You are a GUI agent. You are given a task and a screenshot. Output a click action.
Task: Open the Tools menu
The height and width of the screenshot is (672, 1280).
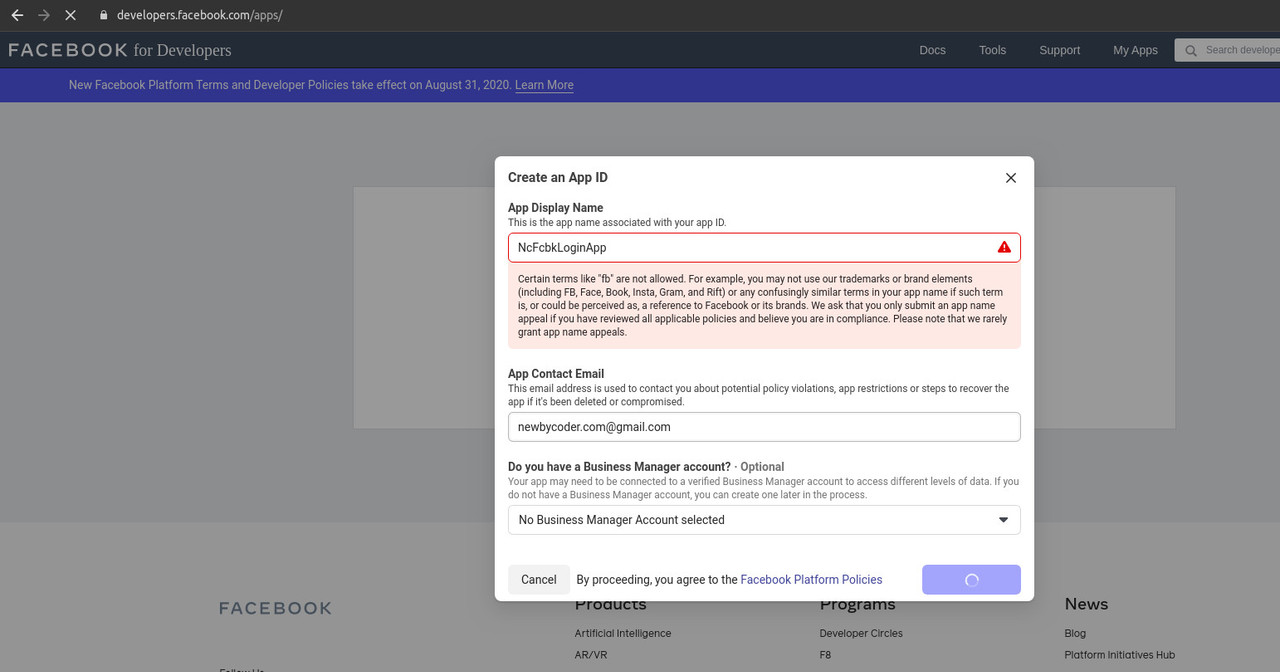[x=992, y=50]
